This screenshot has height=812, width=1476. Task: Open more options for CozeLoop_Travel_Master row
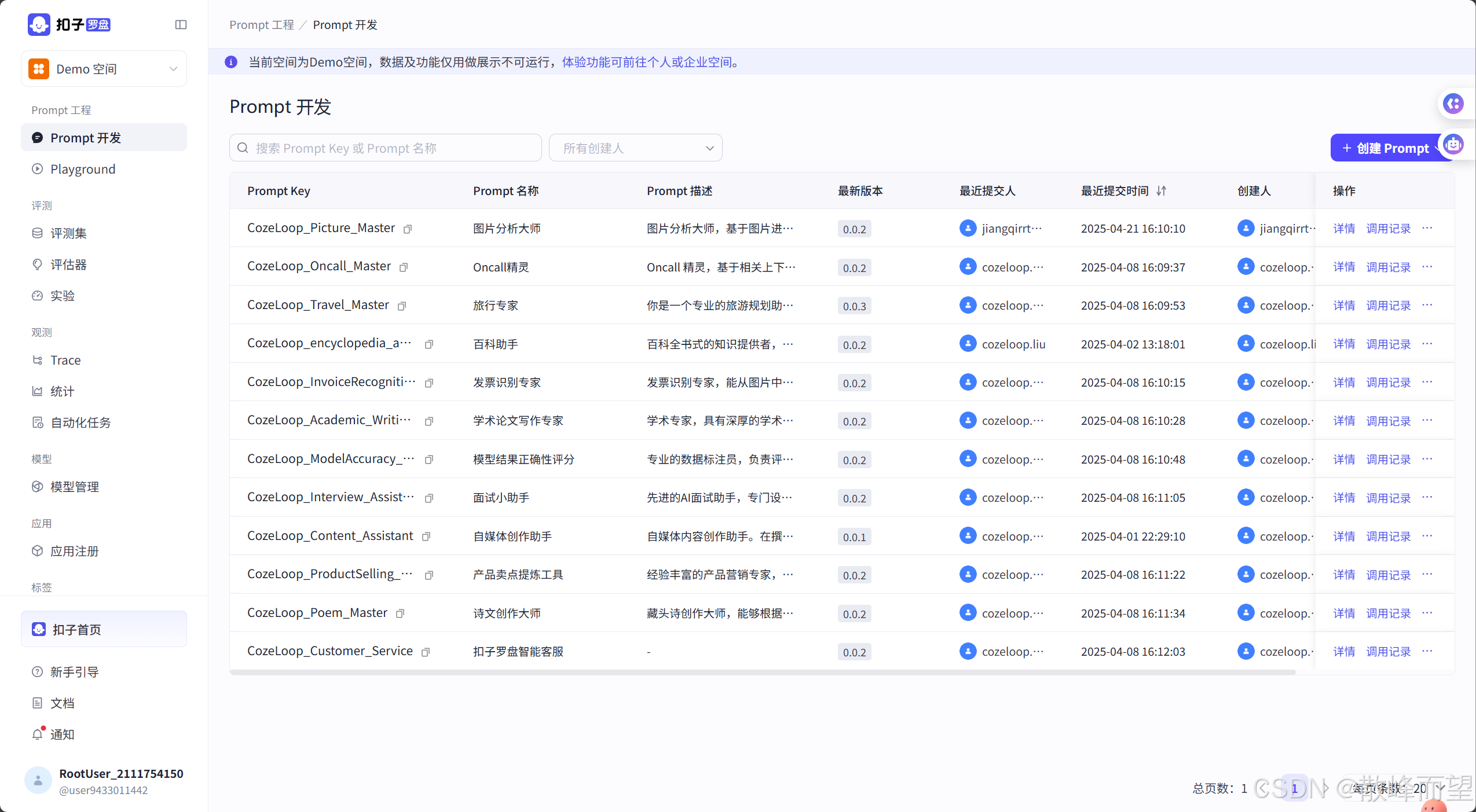pos(1427,305)
